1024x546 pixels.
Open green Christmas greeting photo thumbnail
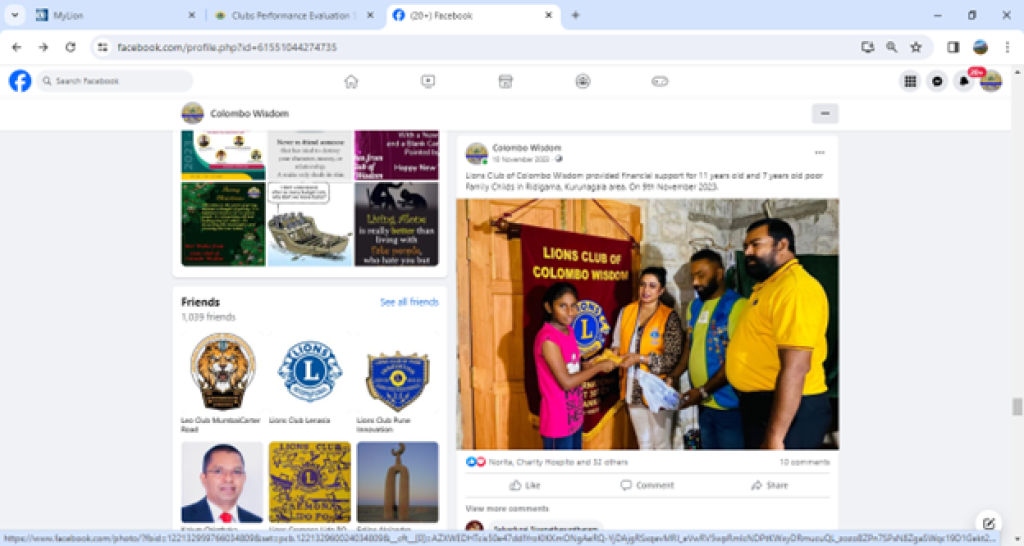(x=223, y=224)
